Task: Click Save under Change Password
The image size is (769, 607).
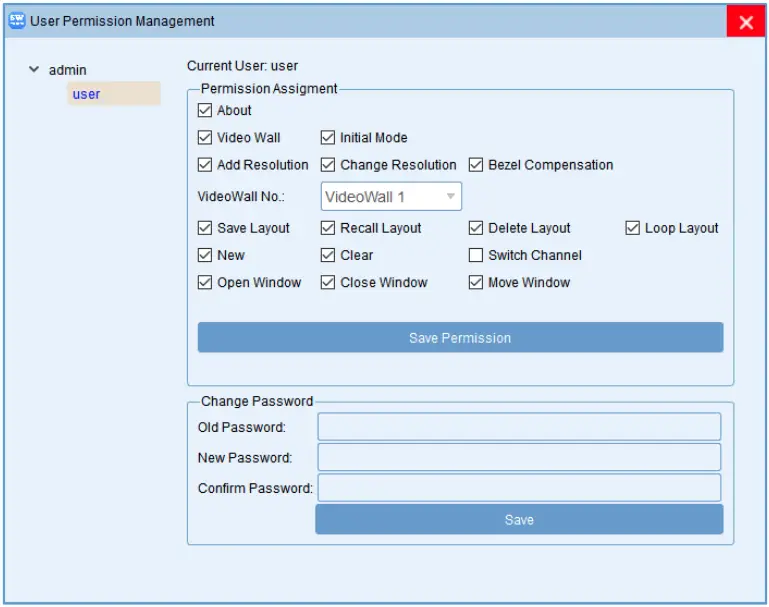Action: [x=519, y=520]
